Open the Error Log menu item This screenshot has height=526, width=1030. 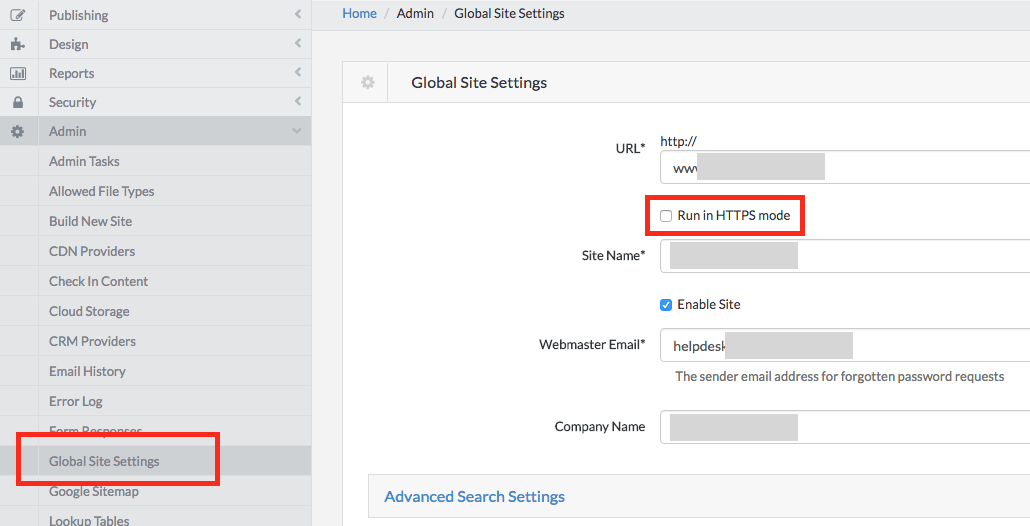coord(76,401)
